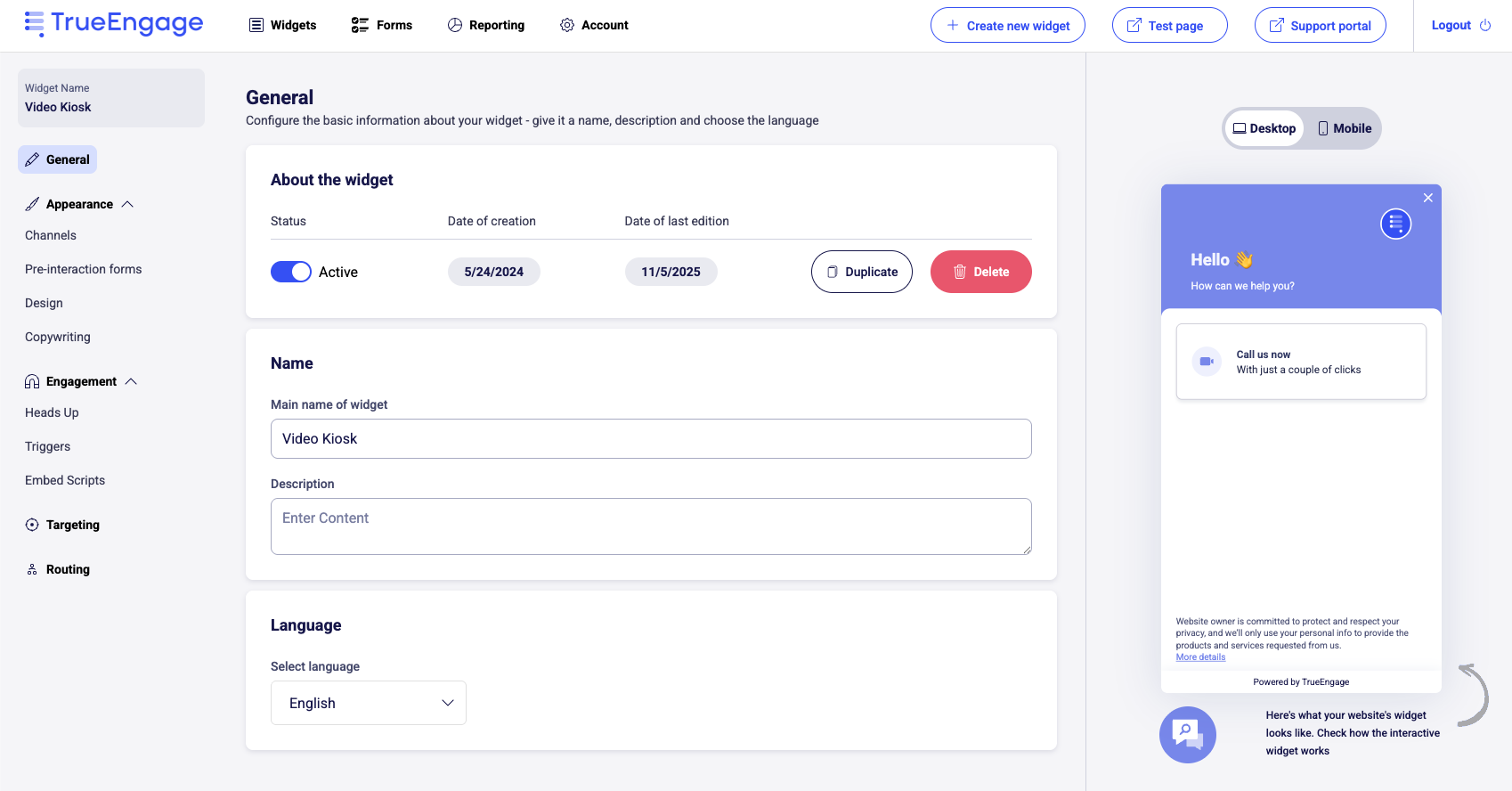Toggle the Active status switch off

pyautogui.click(x=290, y=272)
